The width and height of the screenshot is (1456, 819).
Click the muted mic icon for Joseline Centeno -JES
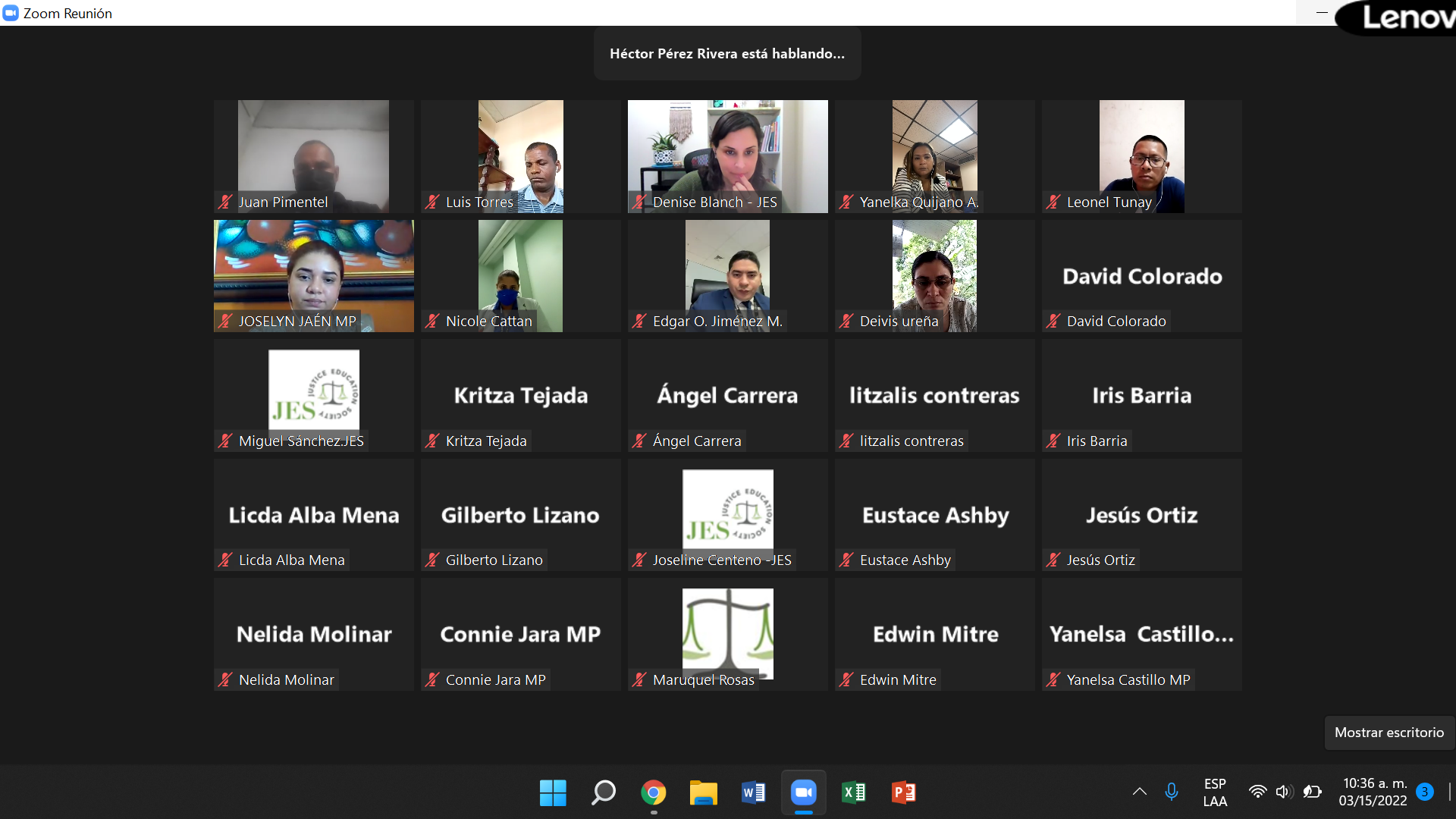pyautogui.click(x=639, y=560)
